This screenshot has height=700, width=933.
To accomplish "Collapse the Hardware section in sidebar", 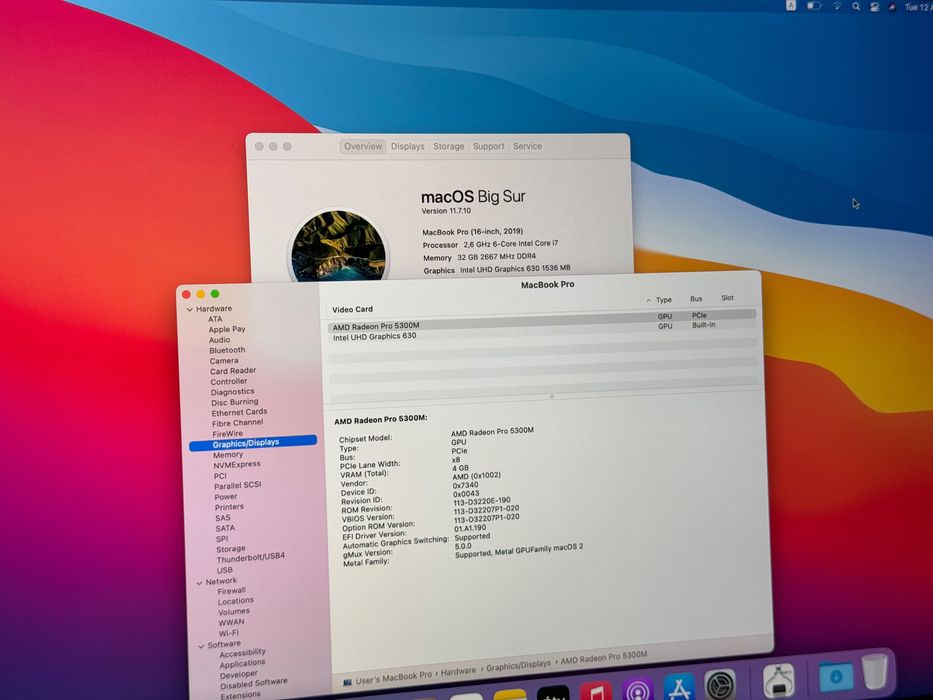I will click(x=190, y=310).
